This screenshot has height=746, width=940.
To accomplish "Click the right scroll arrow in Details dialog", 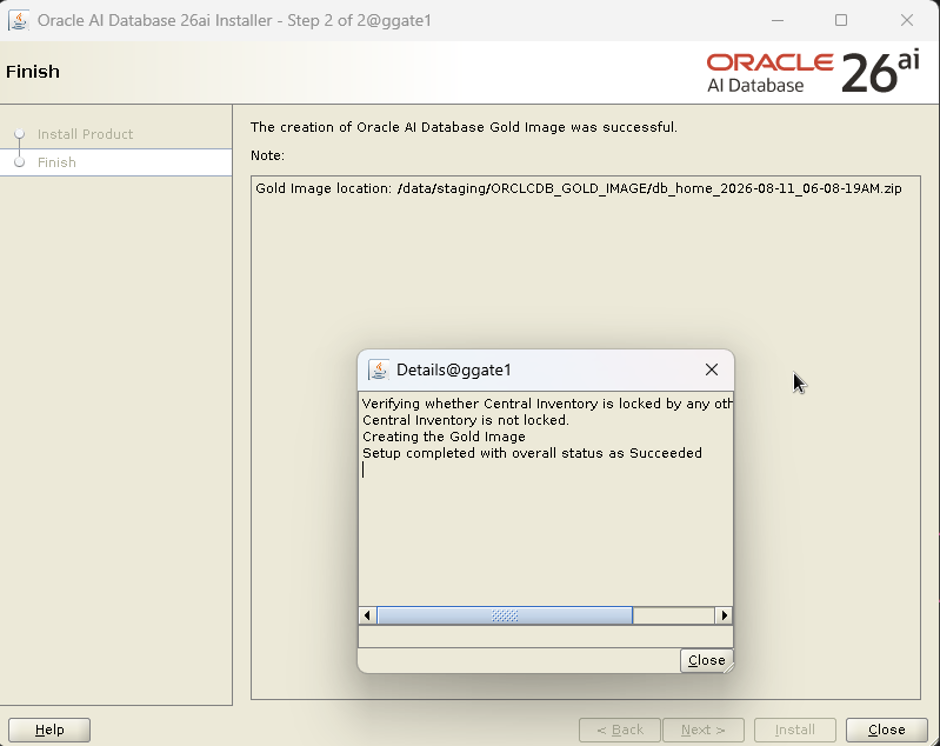I will click(724, 615).
